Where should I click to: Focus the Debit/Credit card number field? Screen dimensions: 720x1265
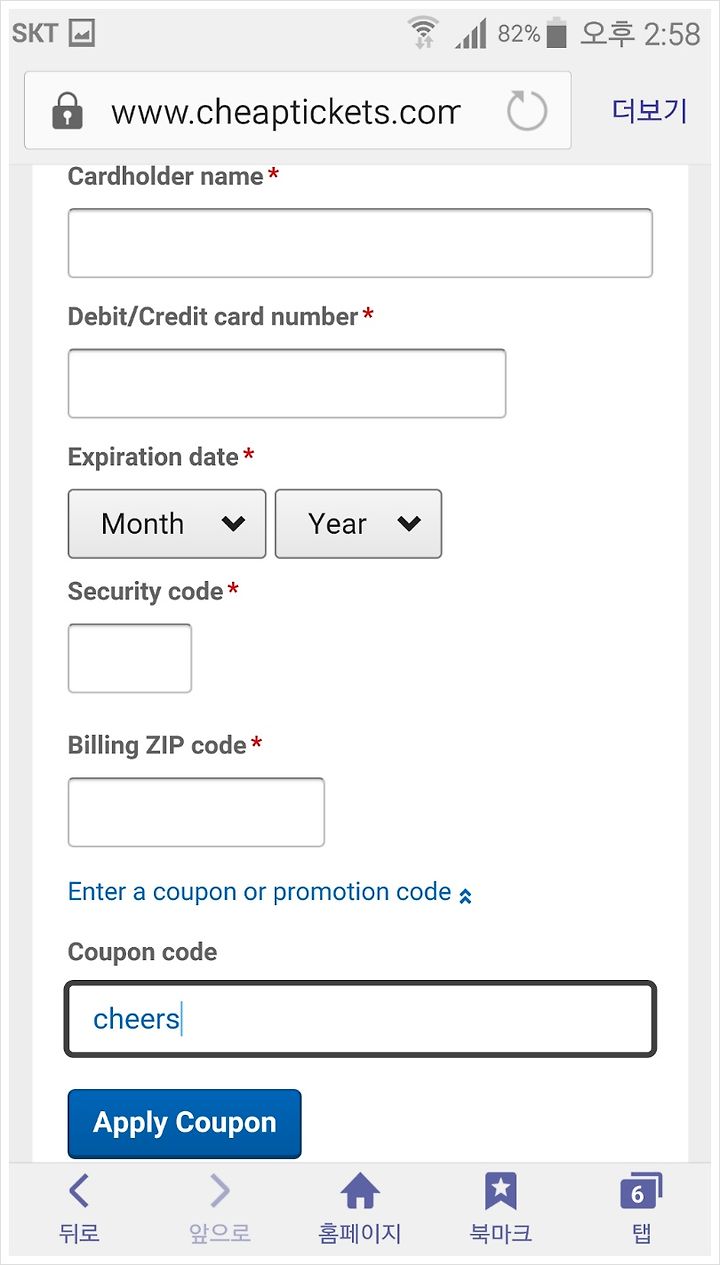(287, 383)
